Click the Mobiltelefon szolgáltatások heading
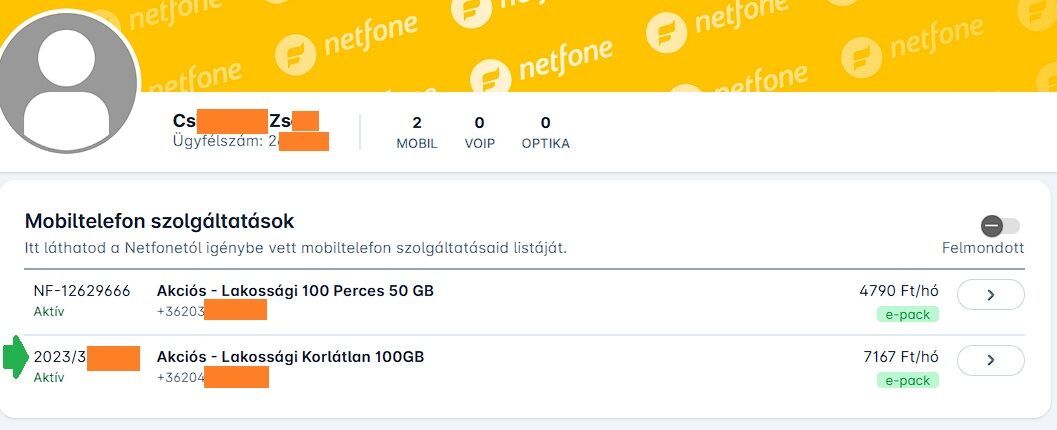 pyautogui.click(x=159, y=221)
